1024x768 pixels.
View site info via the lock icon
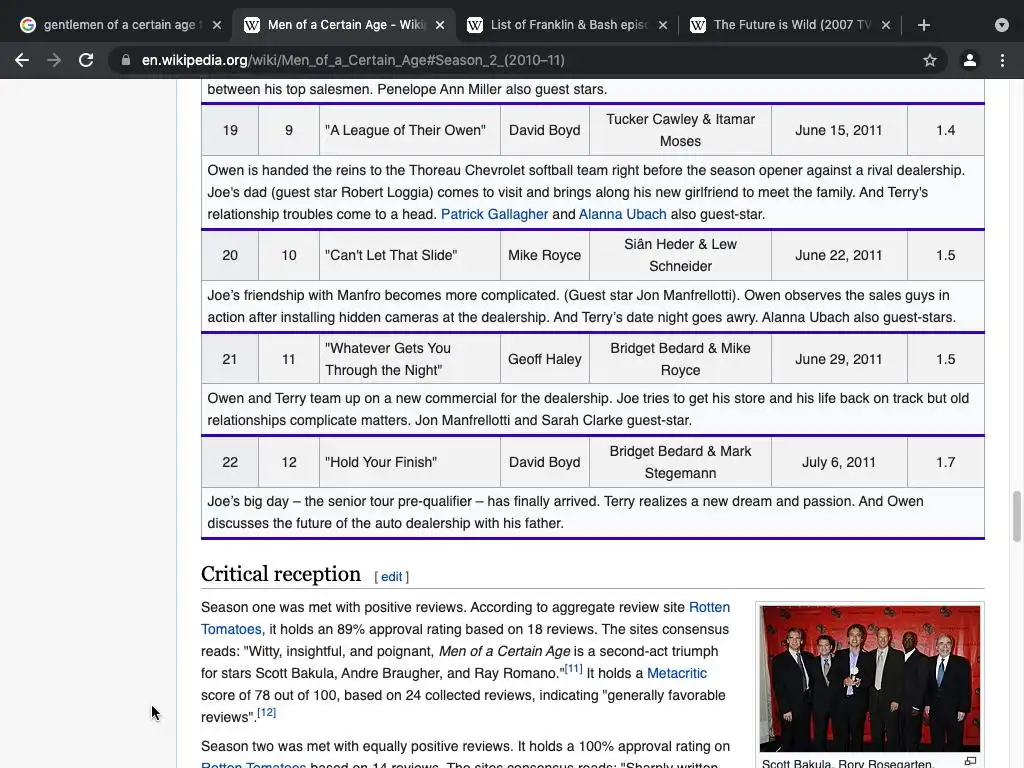(125, 60)
